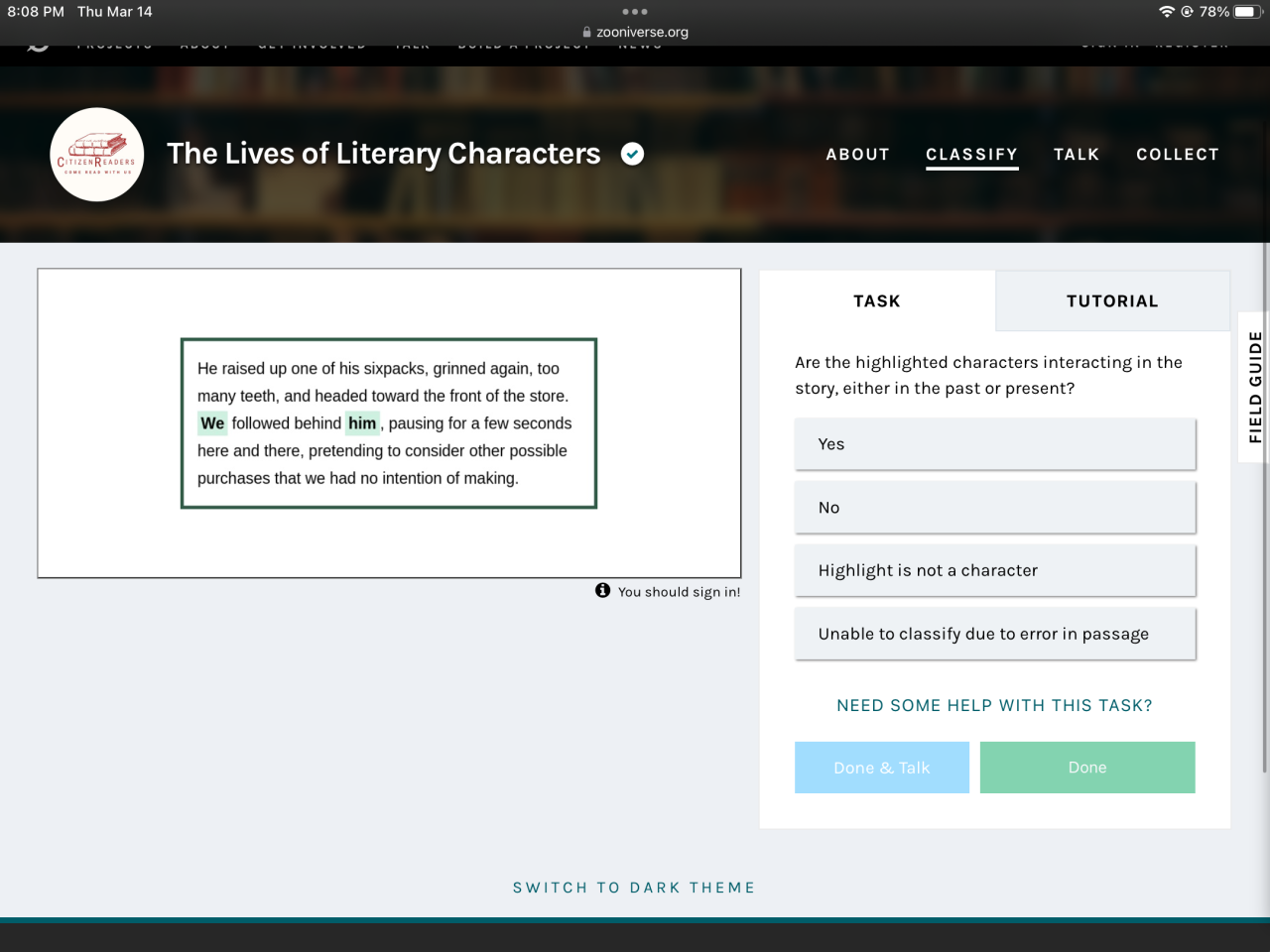
Task: Click the highlighted word "him" in passage
Action: pyautogui.click(x=362, y=423)
